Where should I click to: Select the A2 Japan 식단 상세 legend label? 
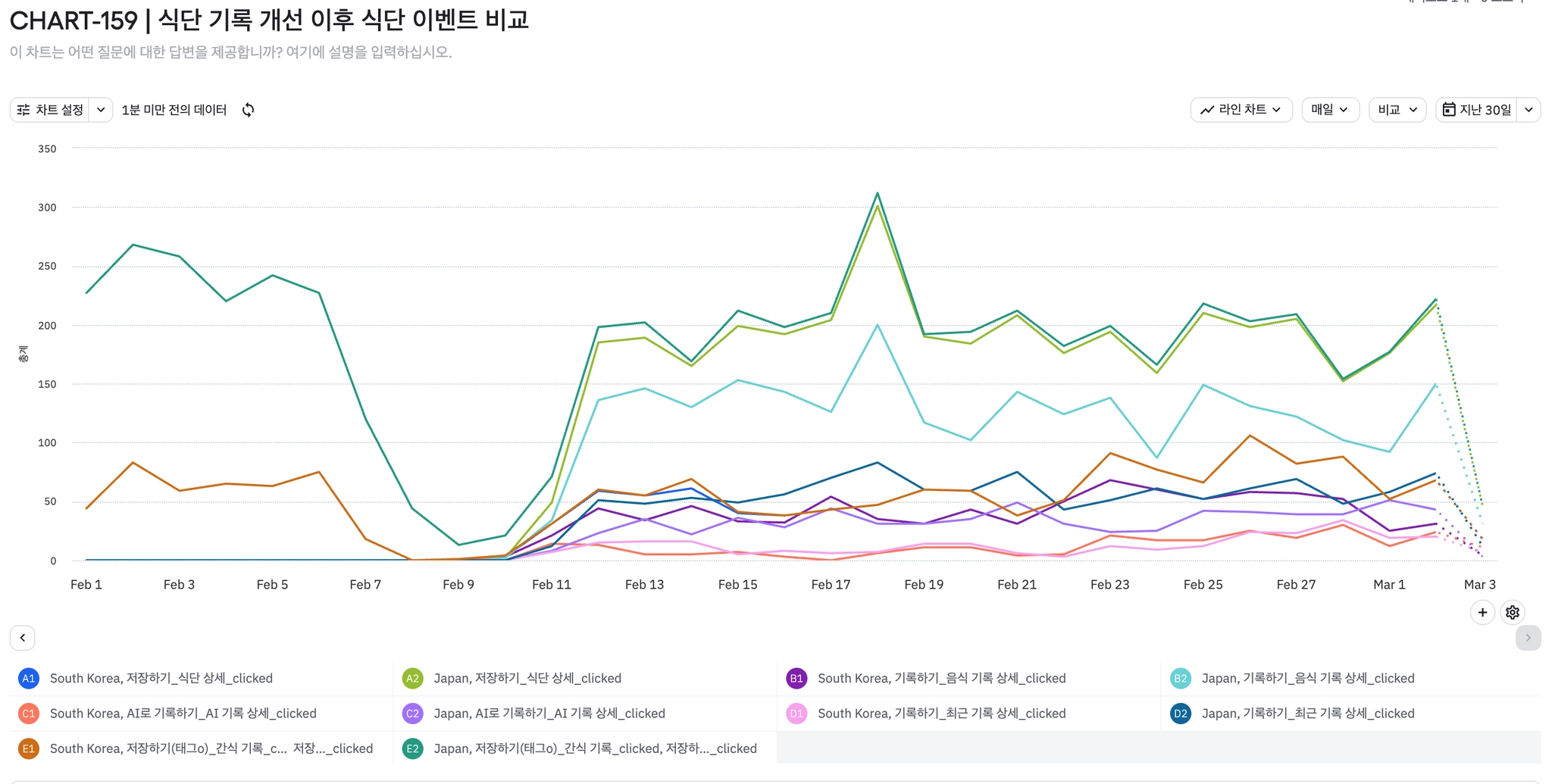click(527, 678)
